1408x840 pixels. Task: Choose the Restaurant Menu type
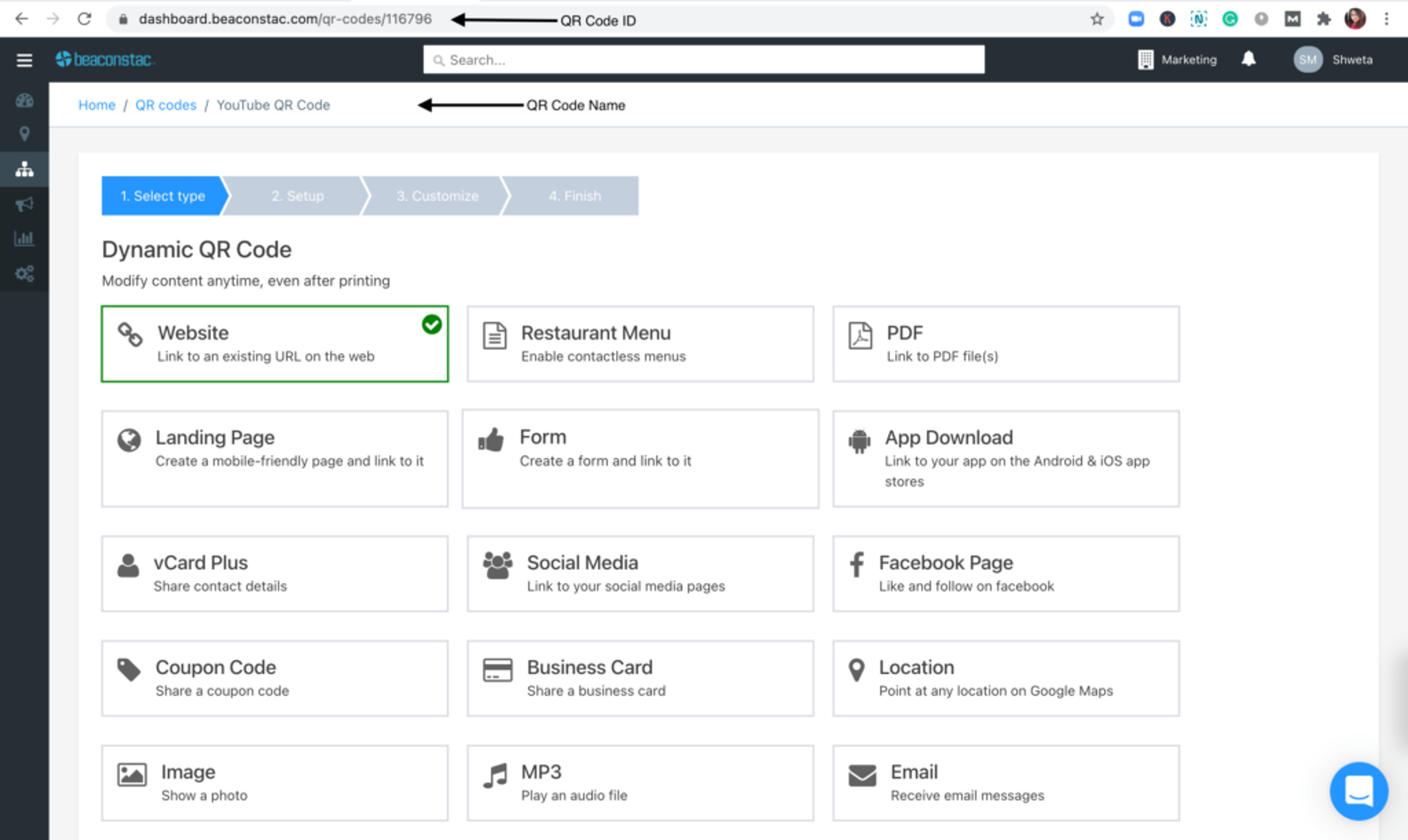click(640, 344)
